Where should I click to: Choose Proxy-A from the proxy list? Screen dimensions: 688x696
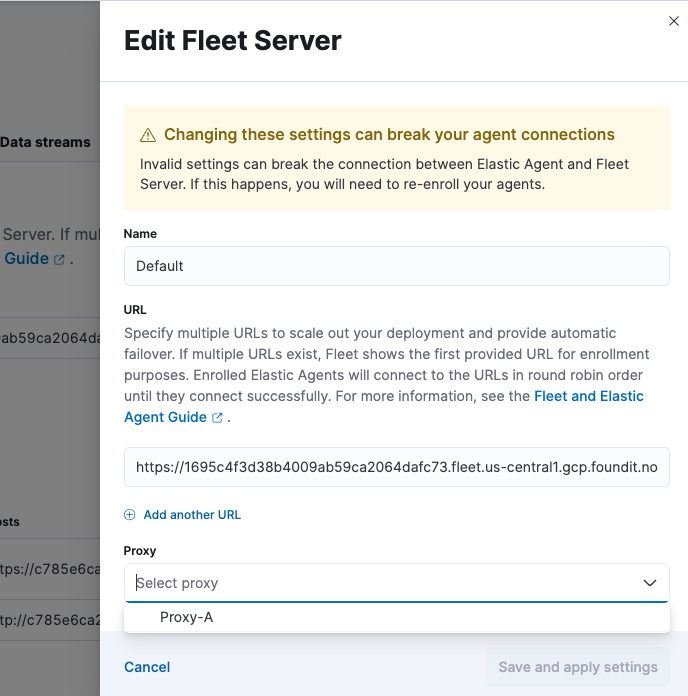click(x=187, y=617)
